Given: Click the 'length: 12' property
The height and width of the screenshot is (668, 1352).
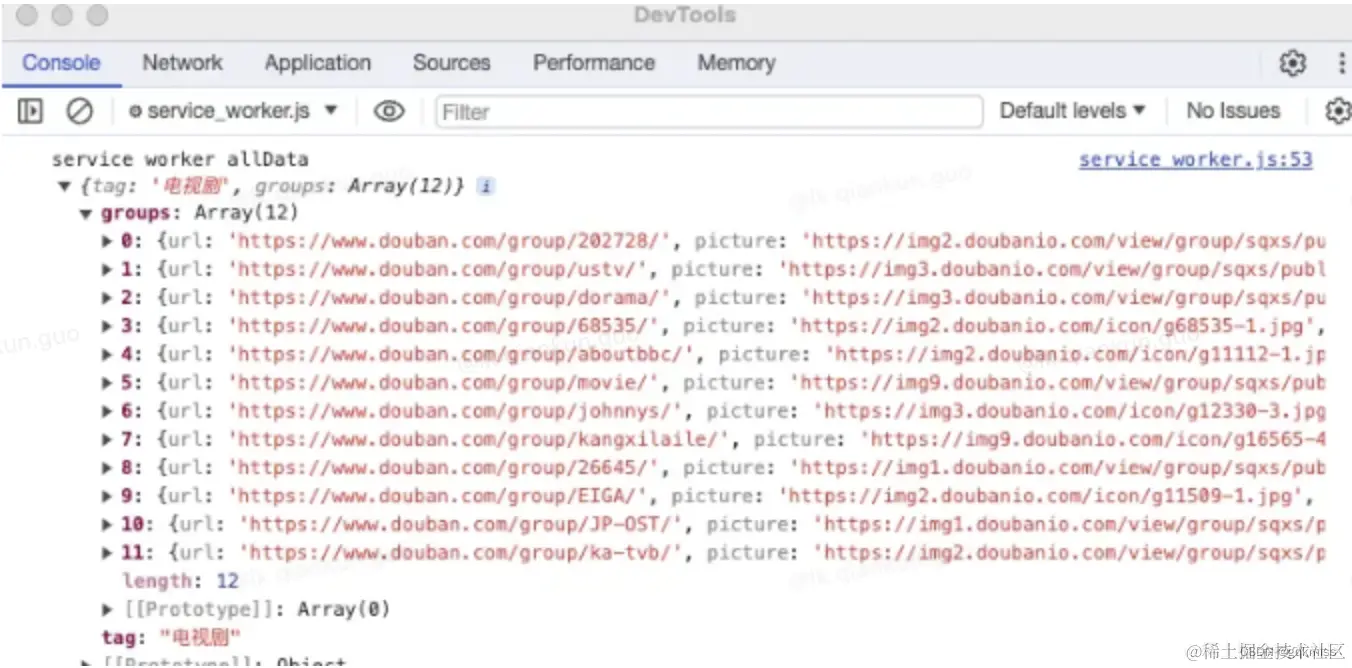Looking at the screenshot, I should click(181, 581).
